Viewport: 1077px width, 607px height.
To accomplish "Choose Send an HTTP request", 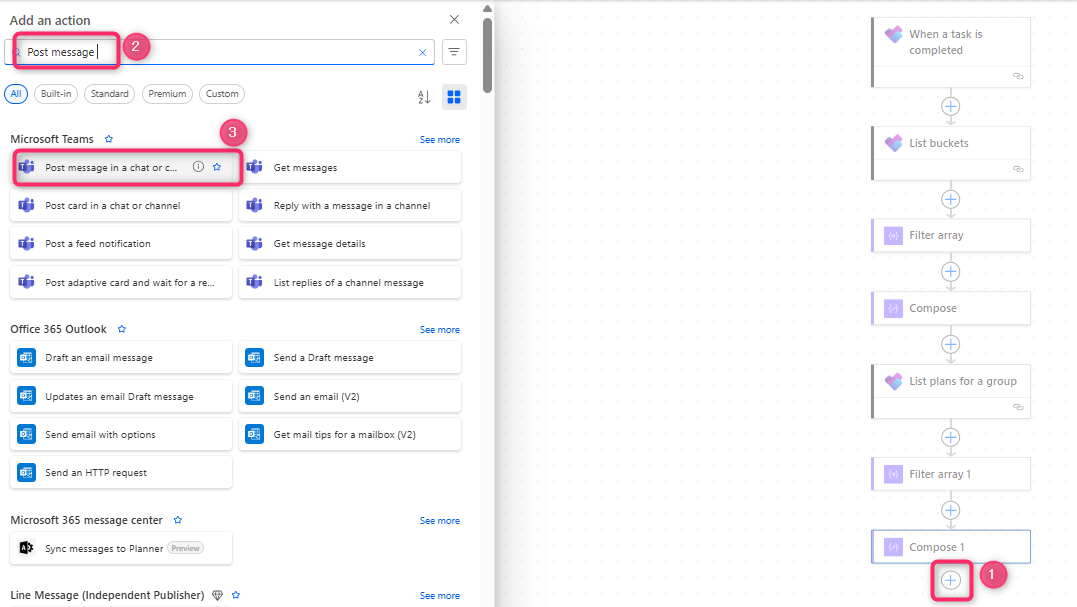I will coord(121,472).
